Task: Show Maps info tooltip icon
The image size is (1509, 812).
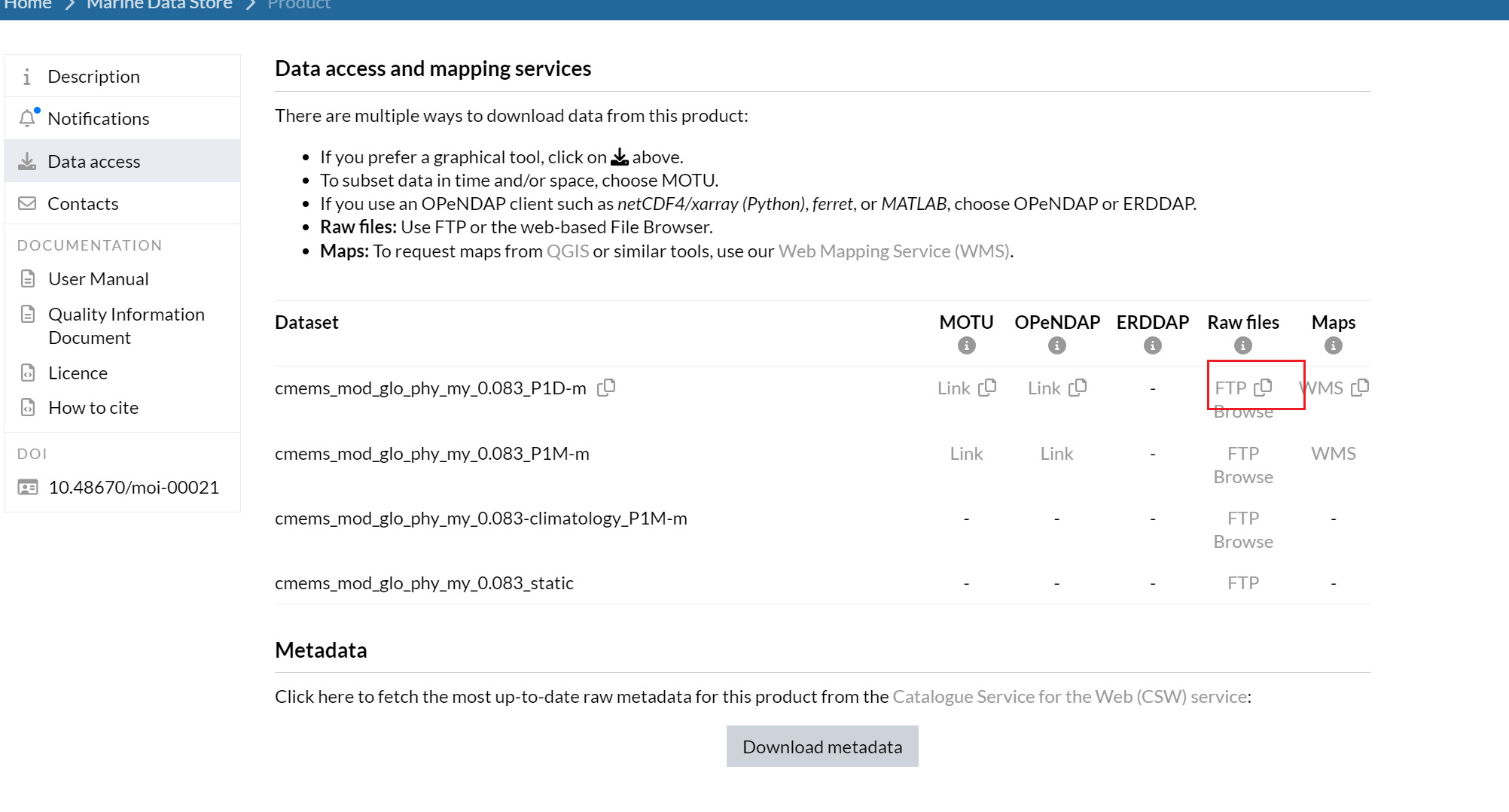Action: click(x=1334, y=345)
